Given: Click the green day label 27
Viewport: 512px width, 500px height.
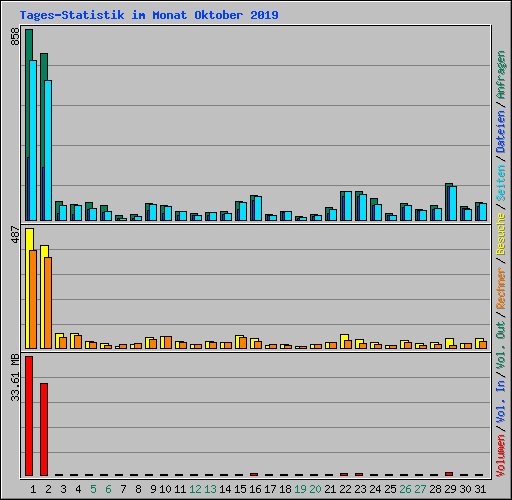Looking at the screenshot, I should coord(420,489).
